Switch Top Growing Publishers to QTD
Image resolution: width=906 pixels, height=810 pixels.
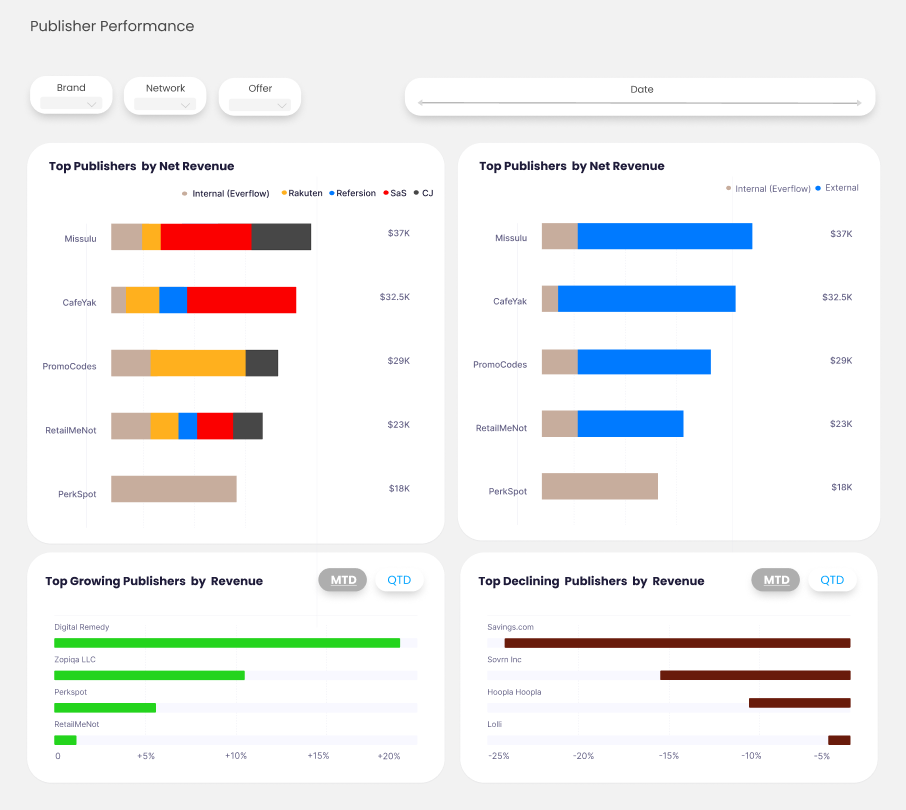[399, 580]
